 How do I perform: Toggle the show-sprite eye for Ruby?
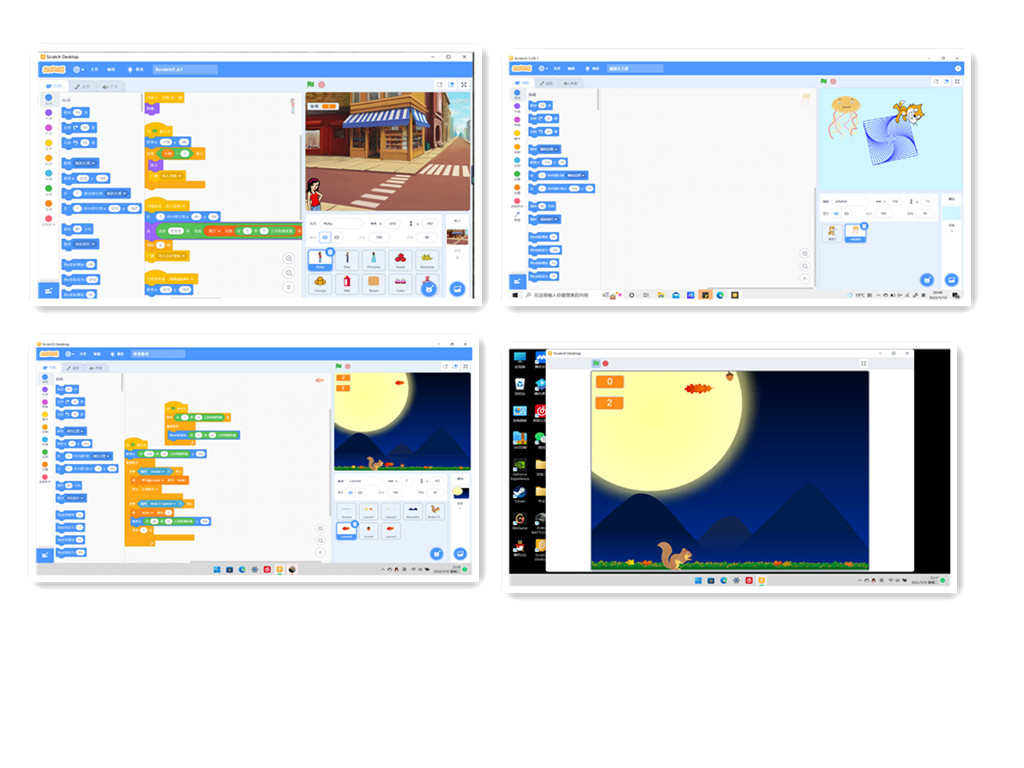pos(324,237)
